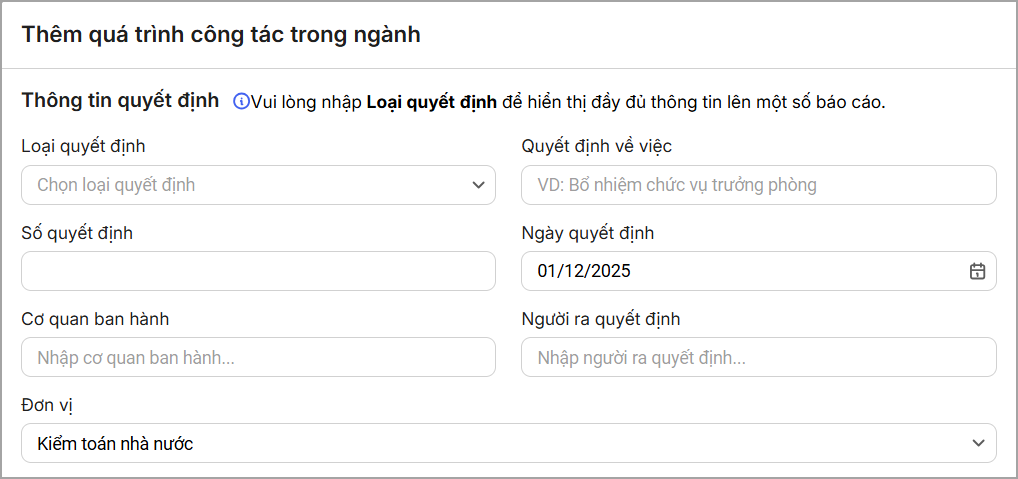Click the Người ra quyết định label

coord(601,319)
